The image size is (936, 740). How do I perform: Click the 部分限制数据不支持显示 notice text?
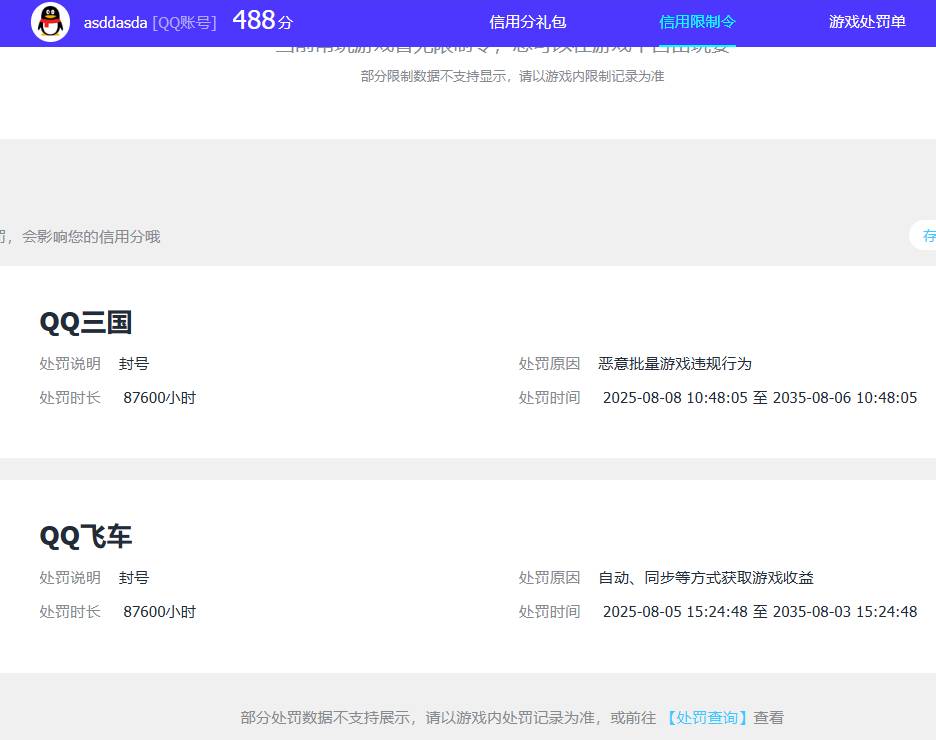point(512,76)
